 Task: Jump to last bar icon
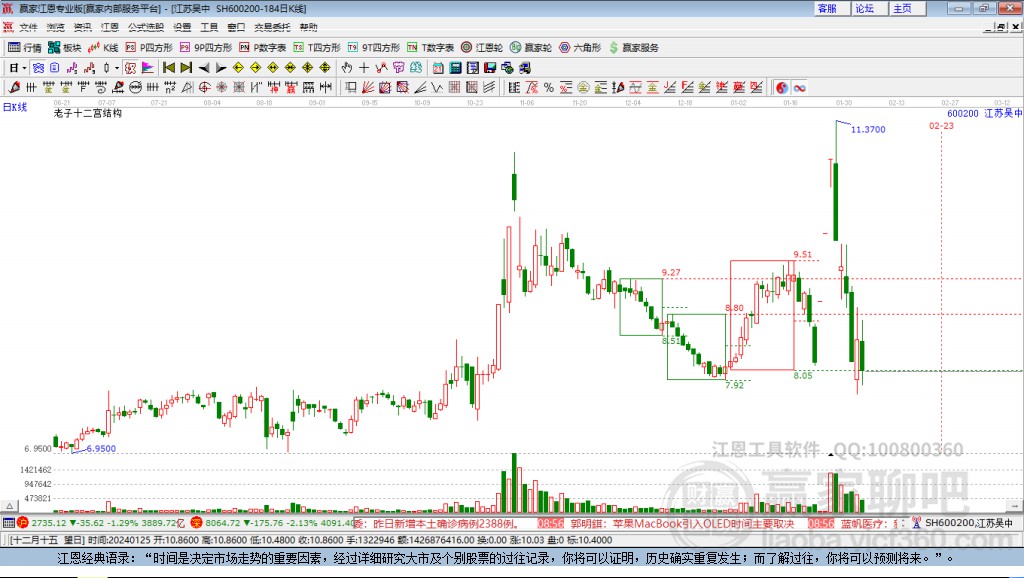(186, 68)
